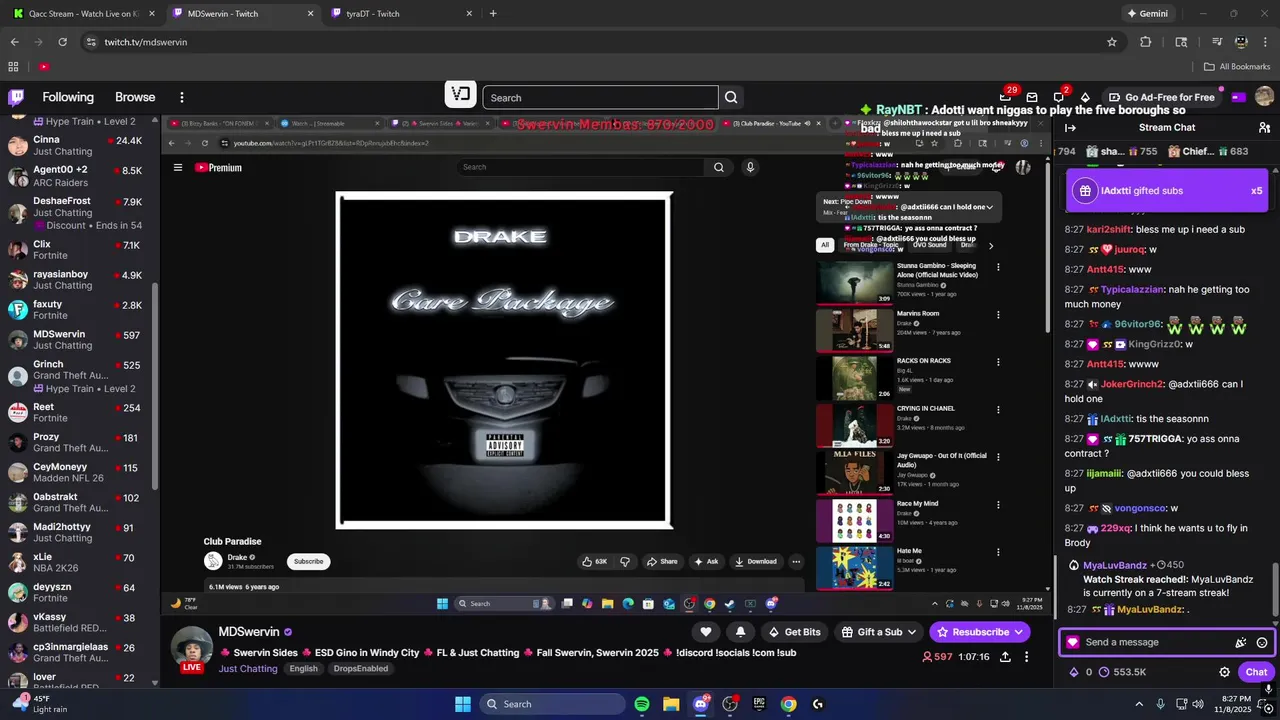The width and height of the screenshot is (1280, 720).
Task: Click the MDSwervin channel avatar
Action: [x=190, y=646]
